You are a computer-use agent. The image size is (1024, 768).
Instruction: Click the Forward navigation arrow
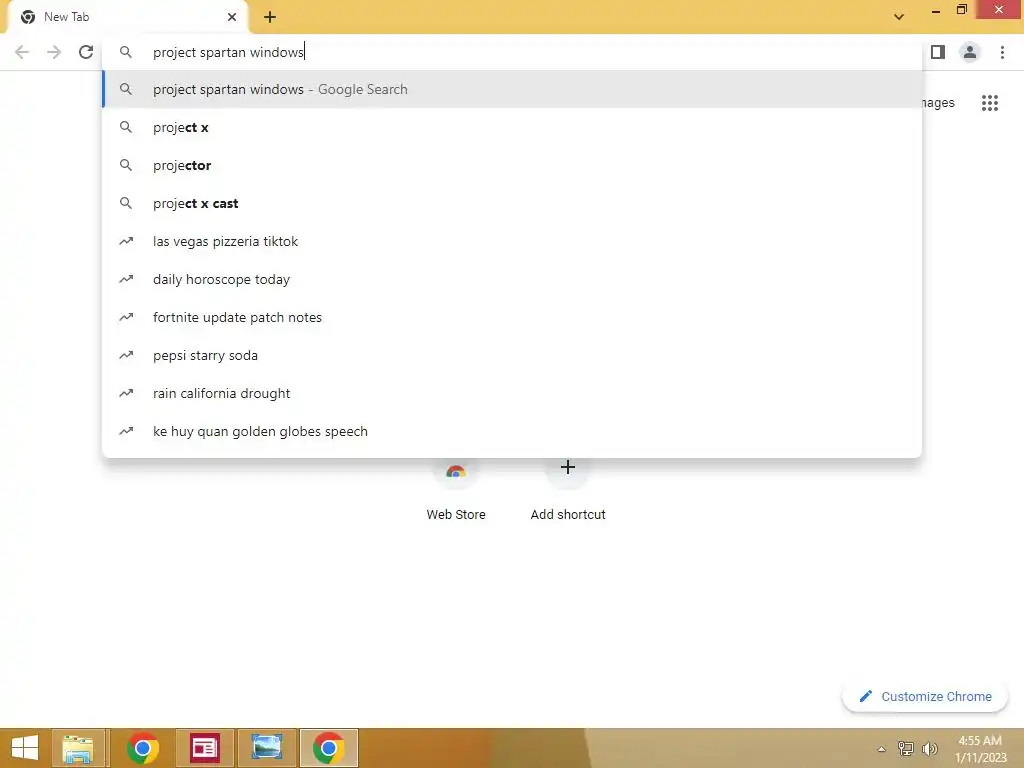[x=54, y=52]
